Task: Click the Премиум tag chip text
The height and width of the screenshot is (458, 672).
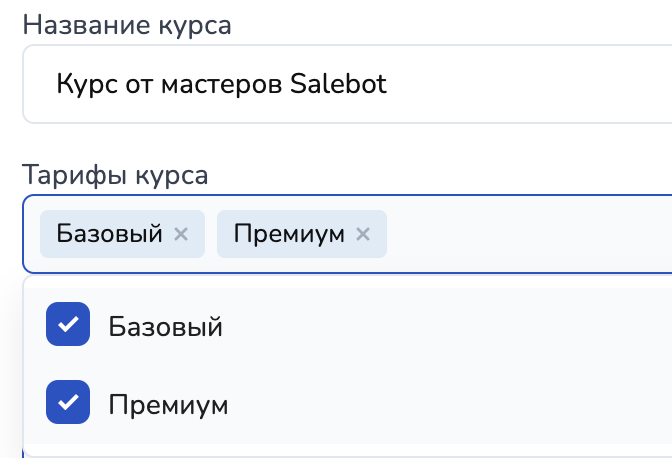Action: pos(289,234)
